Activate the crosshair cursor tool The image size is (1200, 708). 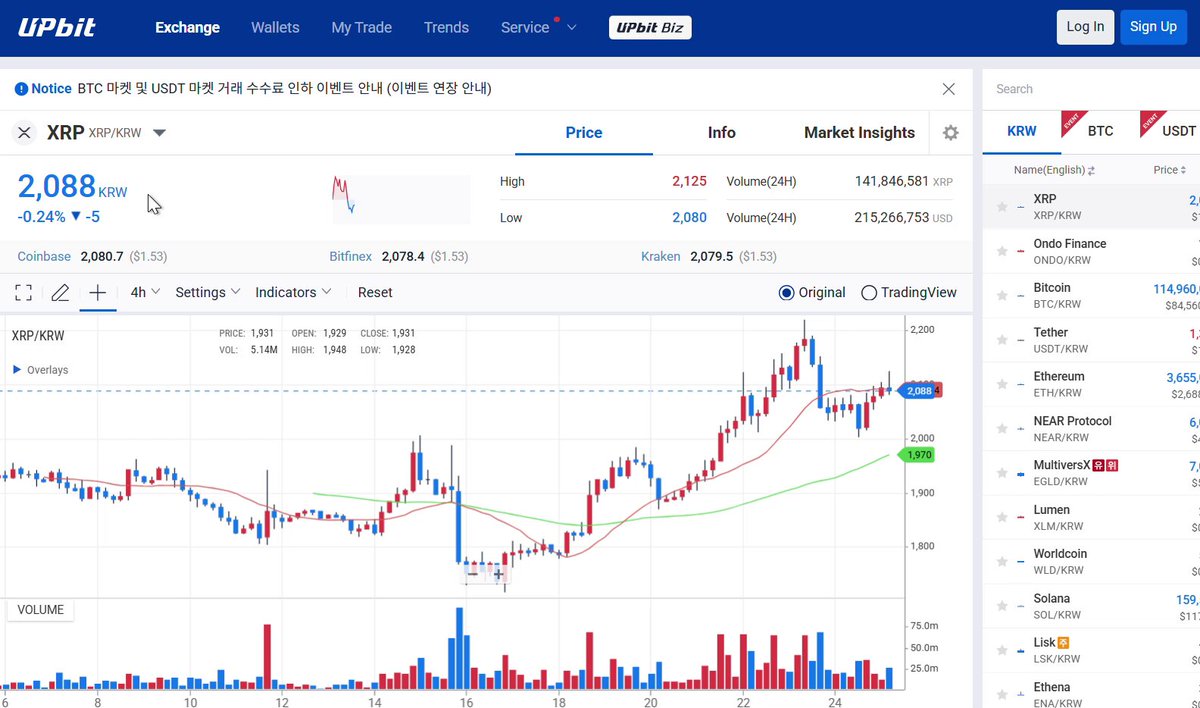pos(97,292)
